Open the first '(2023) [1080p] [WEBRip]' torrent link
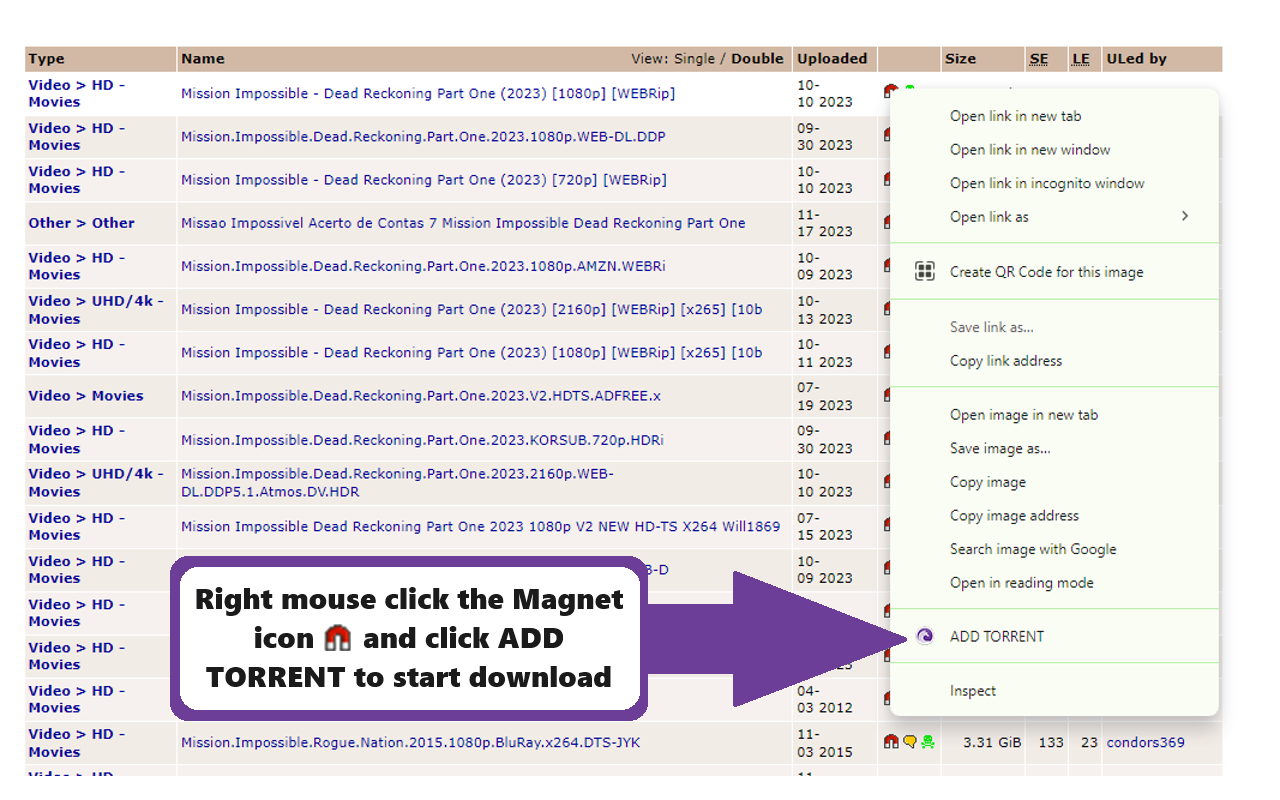This screenshot has width=1280, height=800. [428, 93]
